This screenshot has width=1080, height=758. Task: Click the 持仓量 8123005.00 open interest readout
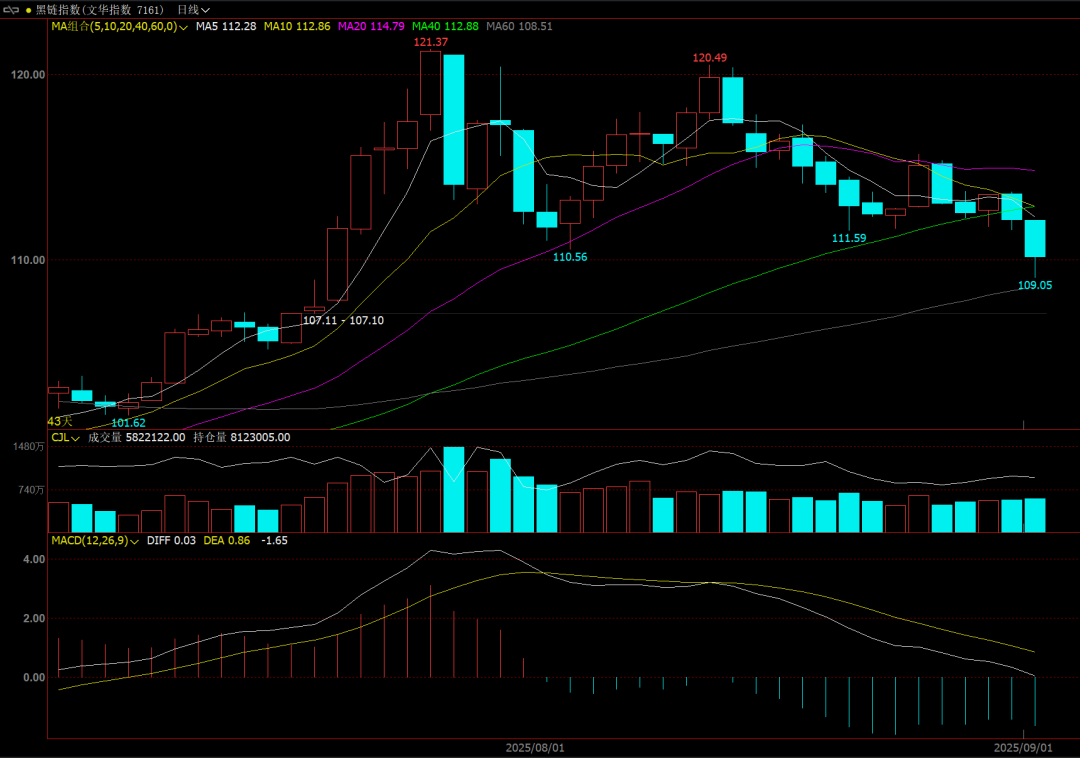coord(242,437)
